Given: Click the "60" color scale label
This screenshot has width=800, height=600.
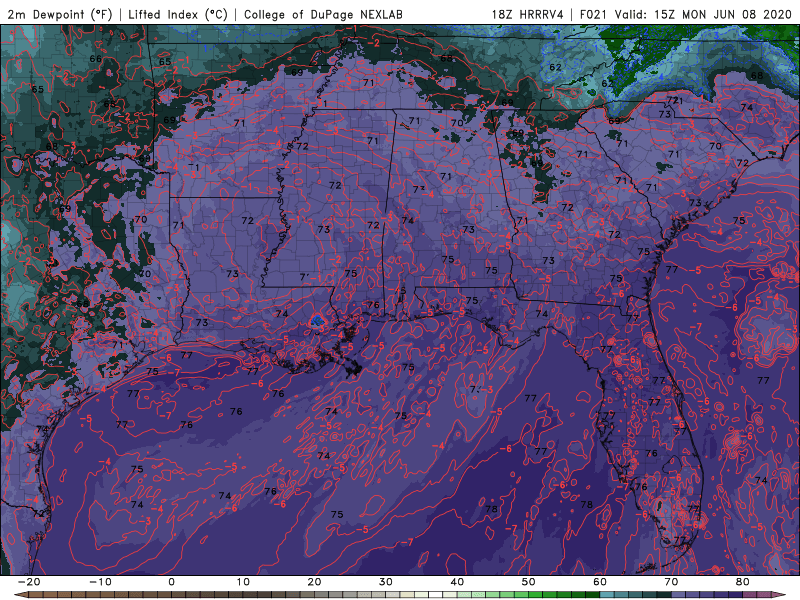Looking at the screenshot, I should click(x=600, y=582).
